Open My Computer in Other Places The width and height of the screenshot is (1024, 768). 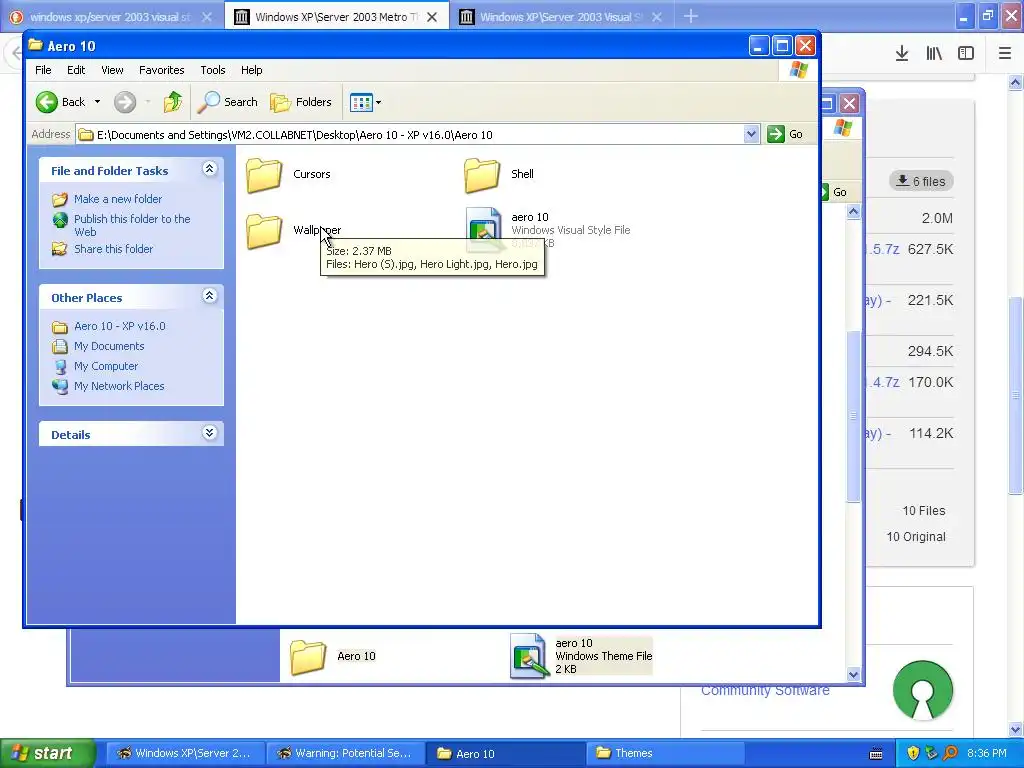[x=106, y=366]
